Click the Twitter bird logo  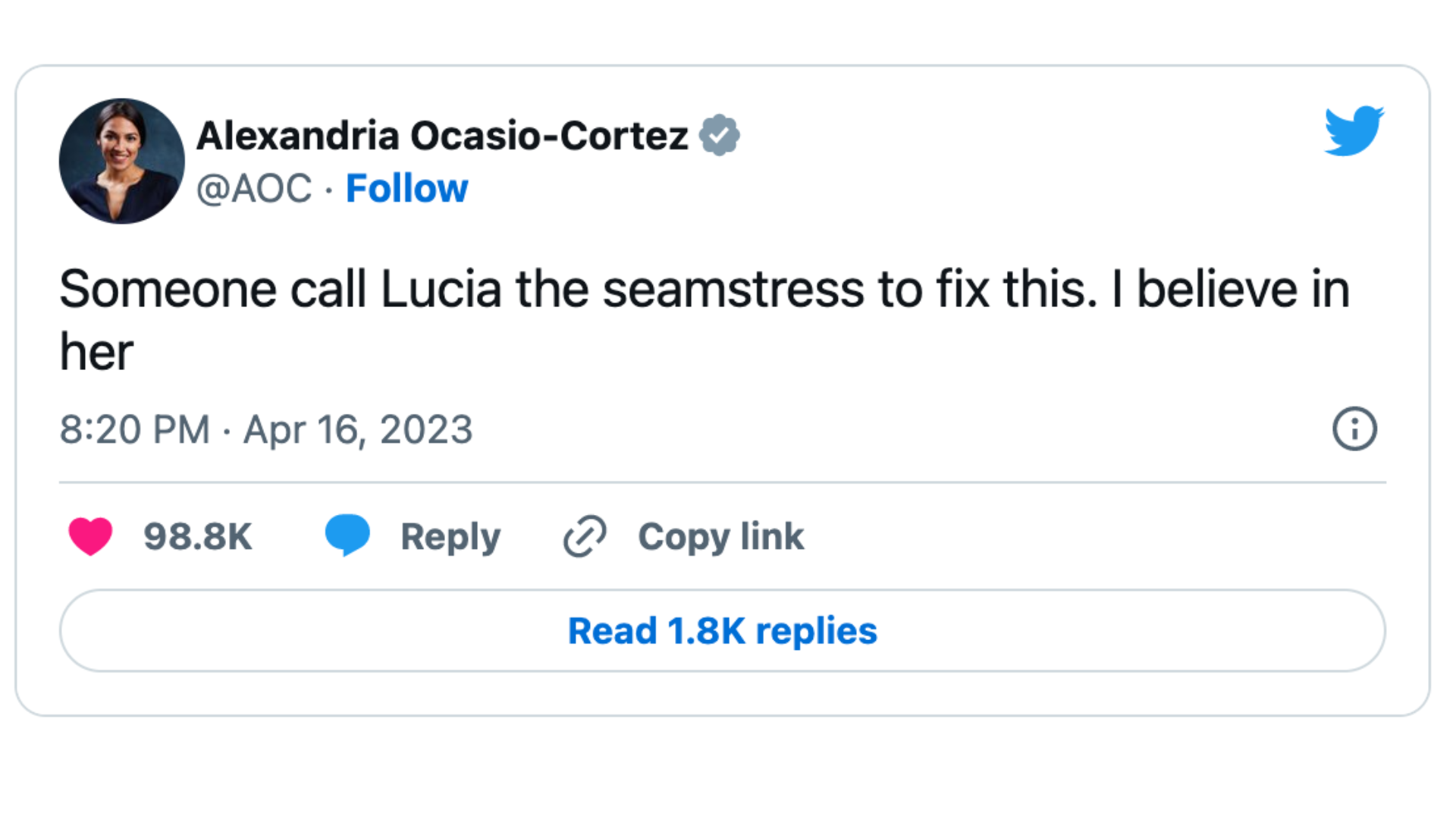point(1354,131)
